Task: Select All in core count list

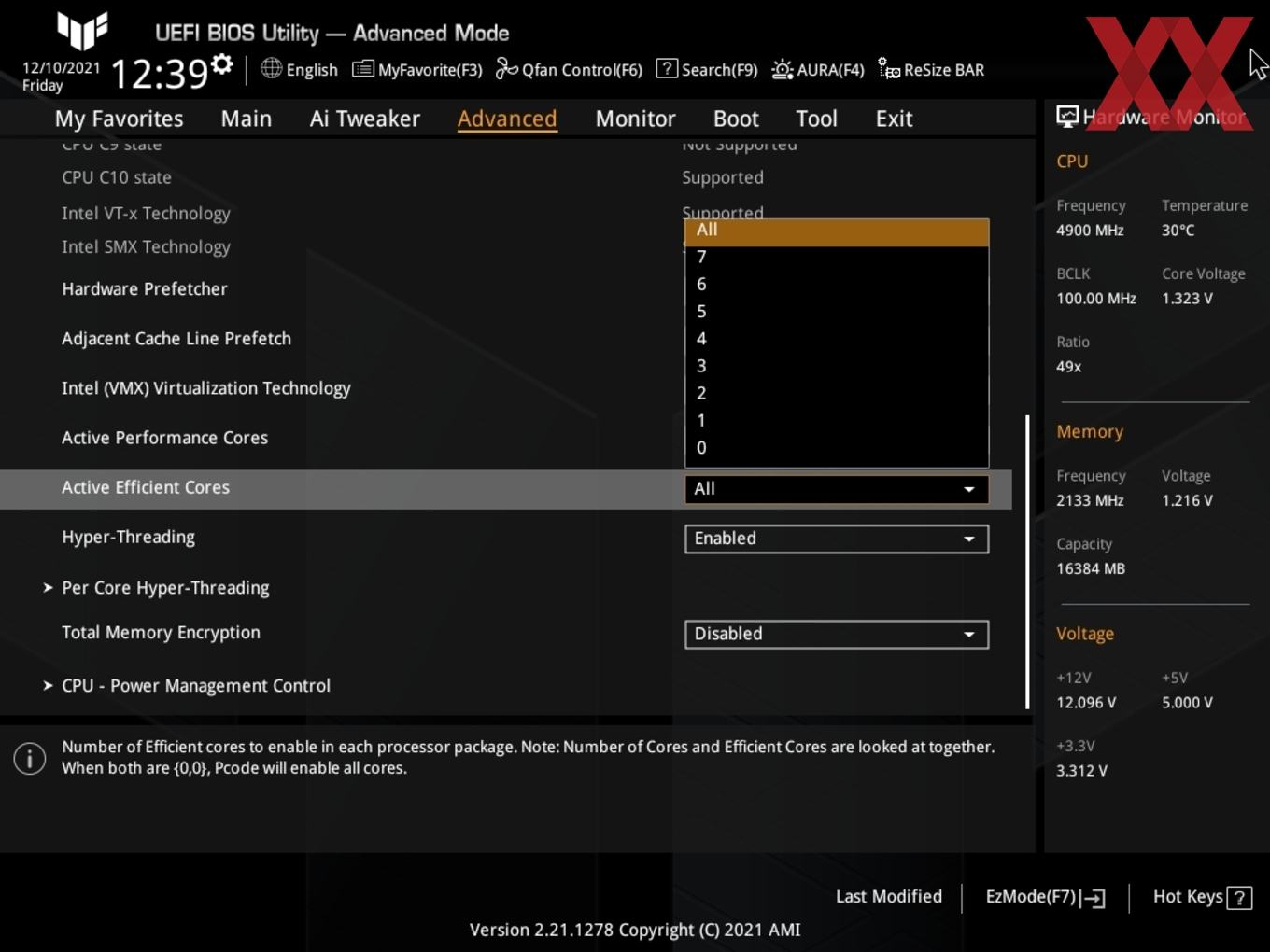Action: click(837, 231)
